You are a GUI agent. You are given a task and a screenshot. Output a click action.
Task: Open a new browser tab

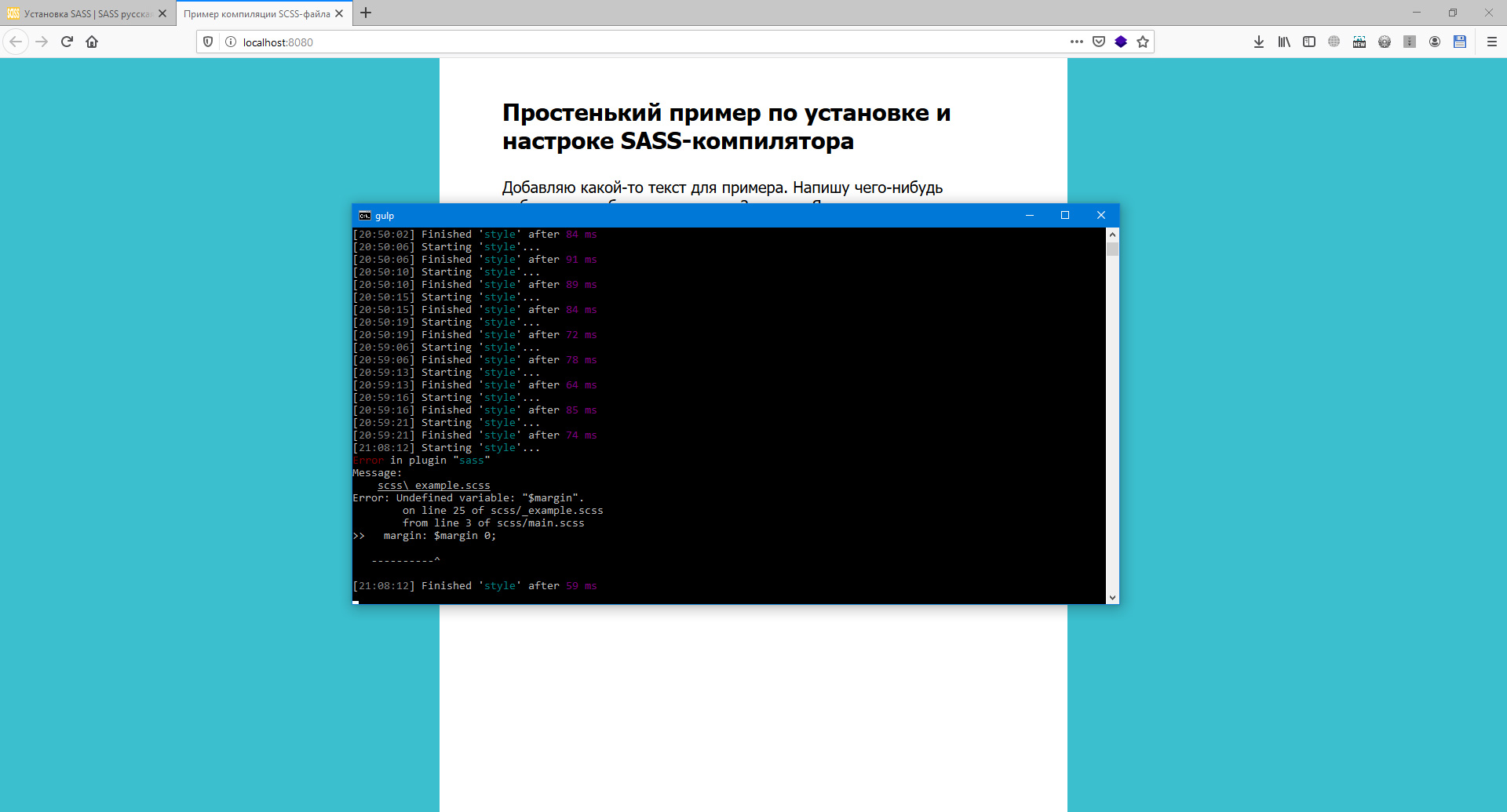point(366,13)
